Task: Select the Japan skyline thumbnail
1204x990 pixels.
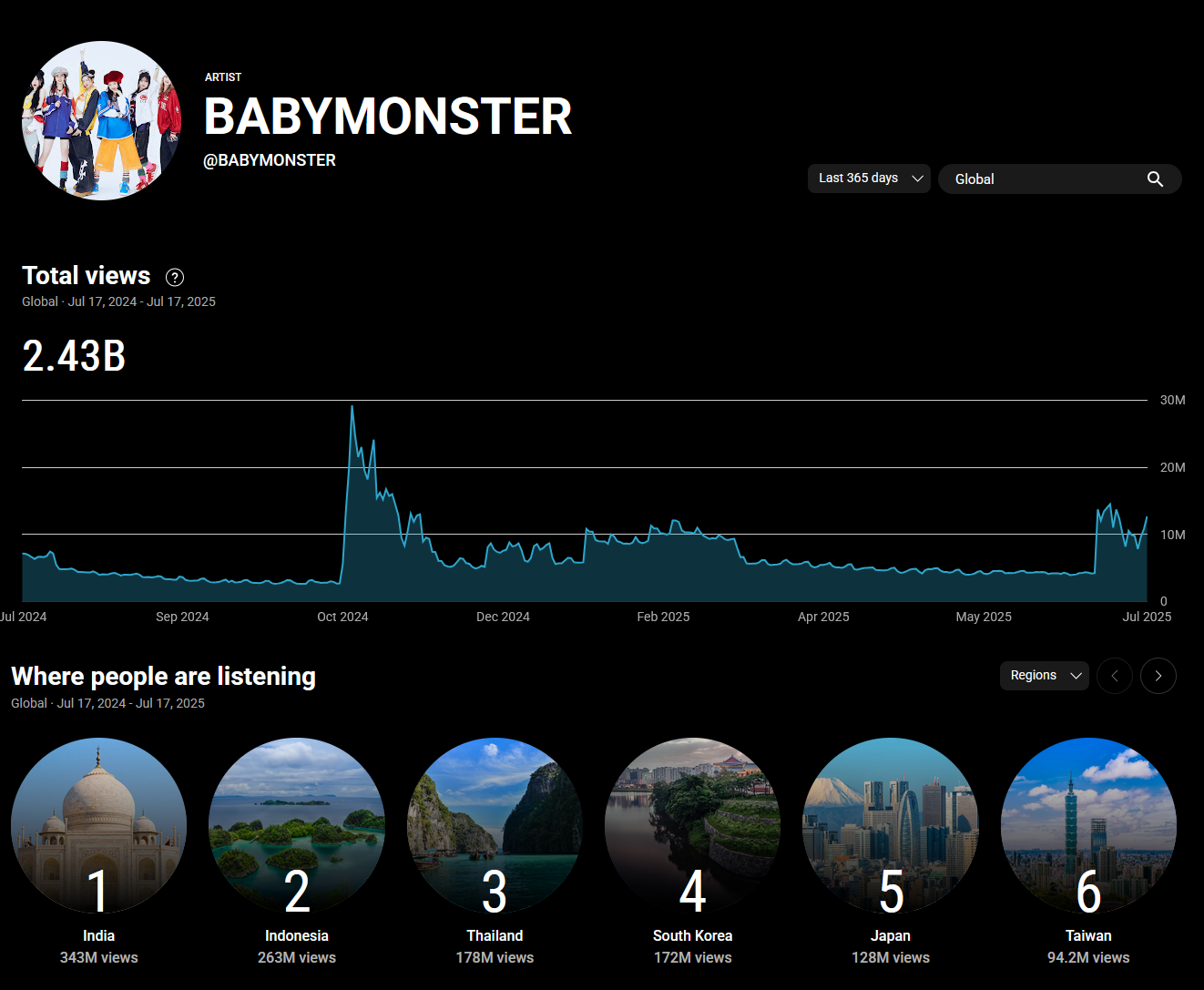Action: 891,825
